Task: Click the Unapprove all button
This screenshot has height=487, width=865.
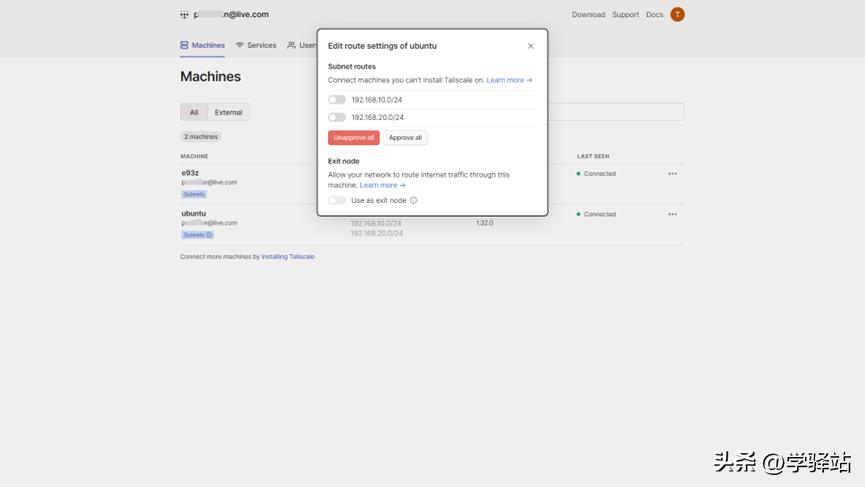Action: click(x=354, y=138)
